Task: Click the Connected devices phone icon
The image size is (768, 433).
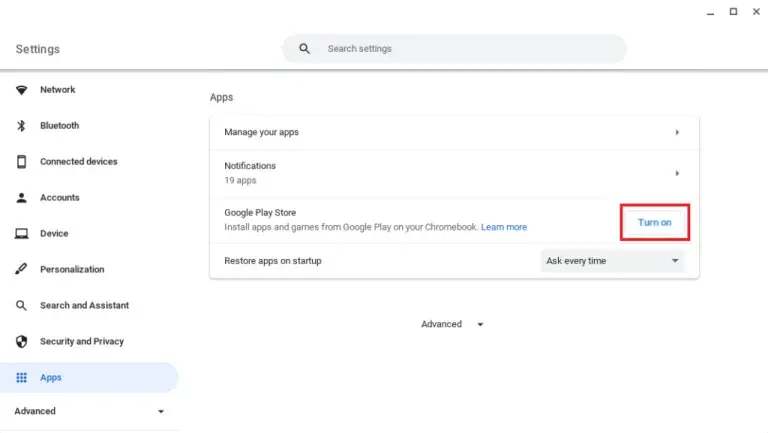Action: pyautogui.click(x=21, y=162)
